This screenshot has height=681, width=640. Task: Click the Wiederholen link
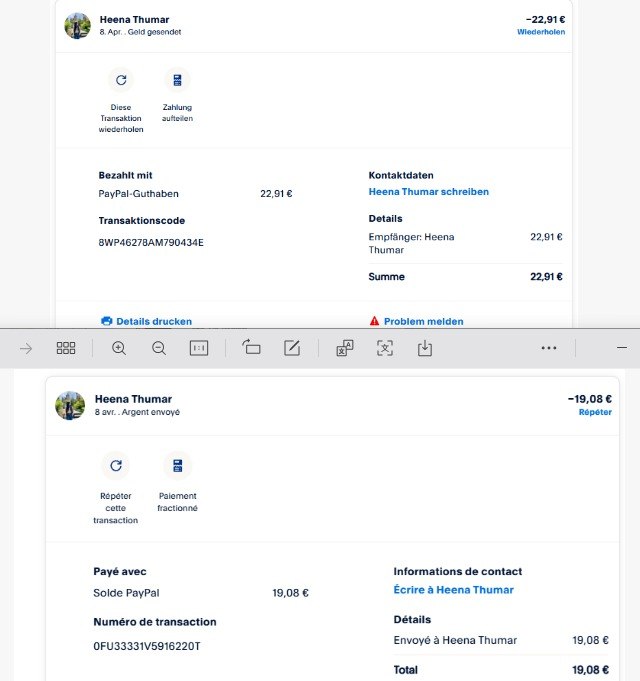pos(540,32)
